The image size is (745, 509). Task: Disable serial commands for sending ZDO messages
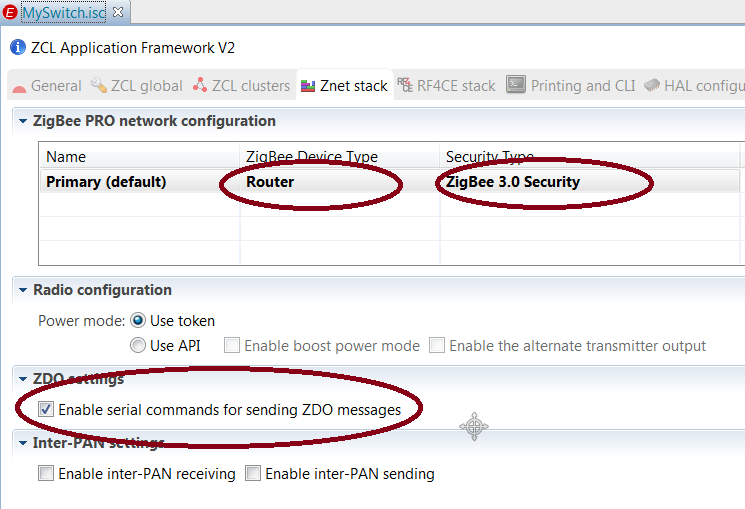pos(46,409)
